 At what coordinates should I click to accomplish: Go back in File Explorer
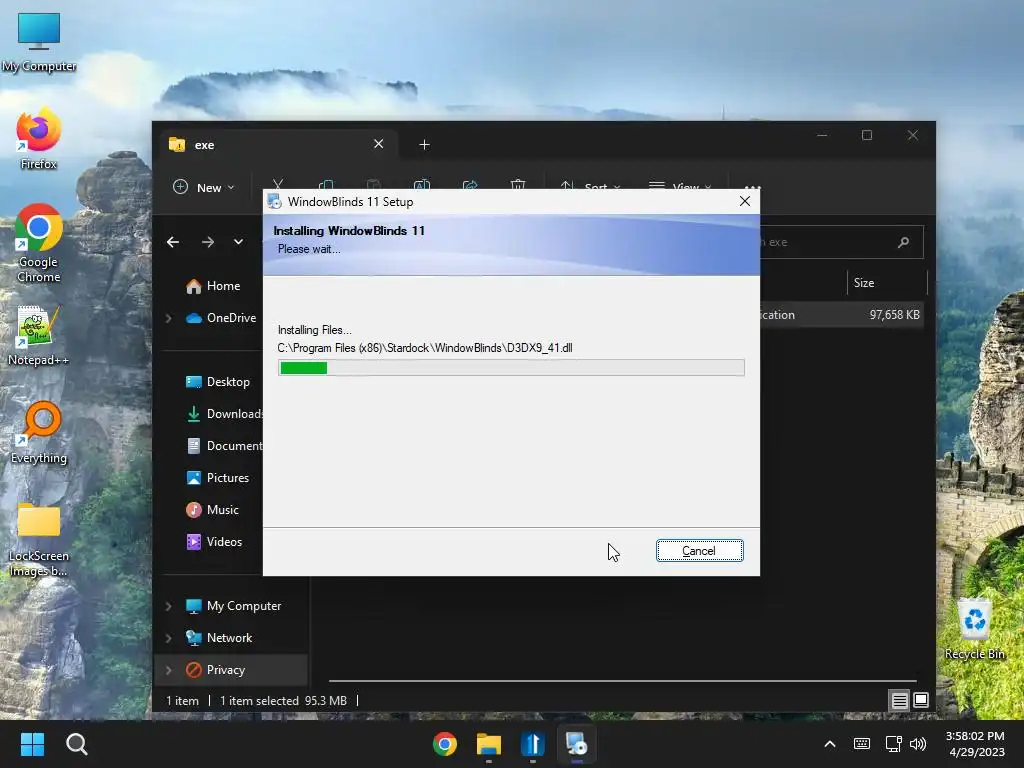[x=173, y=242]
